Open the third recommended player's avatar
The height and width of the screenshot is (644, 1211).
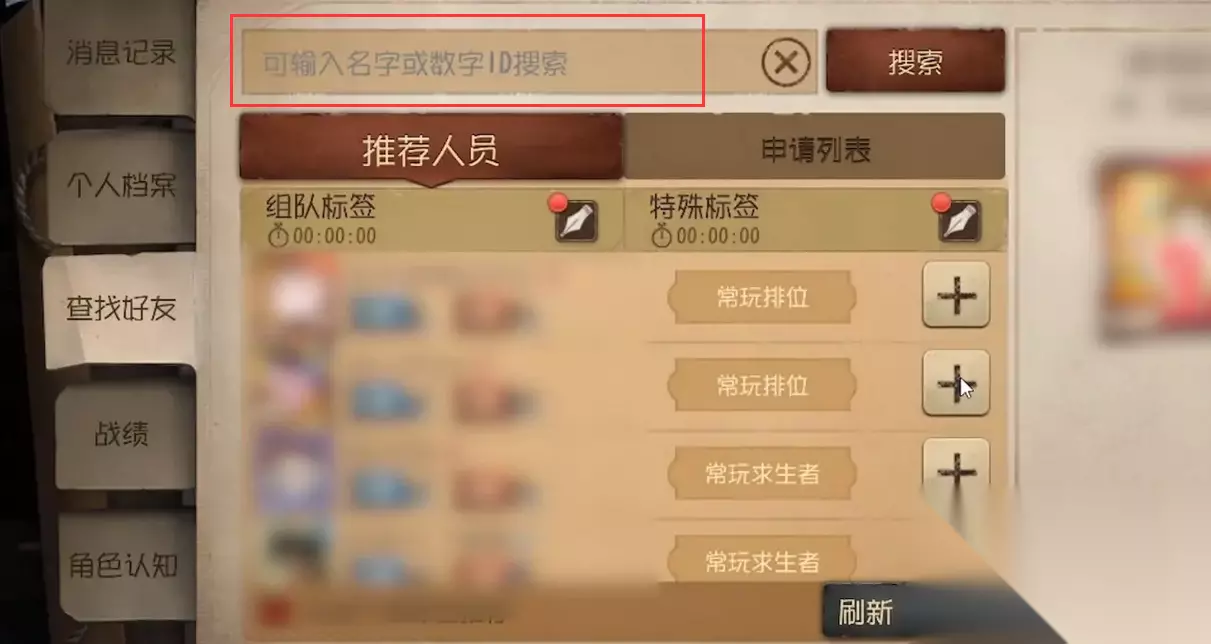coord(297,473)
